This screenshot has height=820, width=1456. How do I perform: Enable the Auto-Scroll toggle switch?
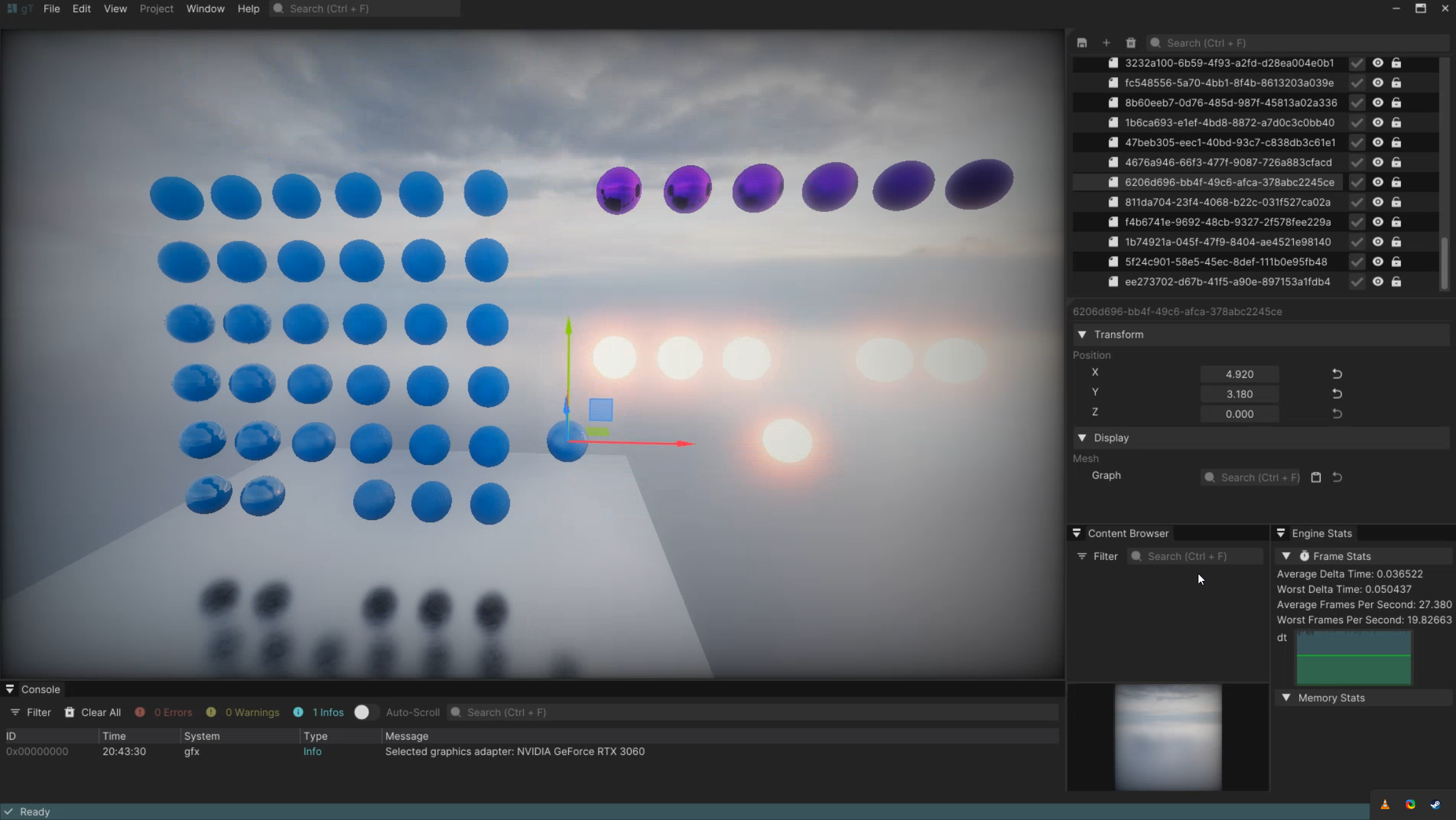point(366,712)
